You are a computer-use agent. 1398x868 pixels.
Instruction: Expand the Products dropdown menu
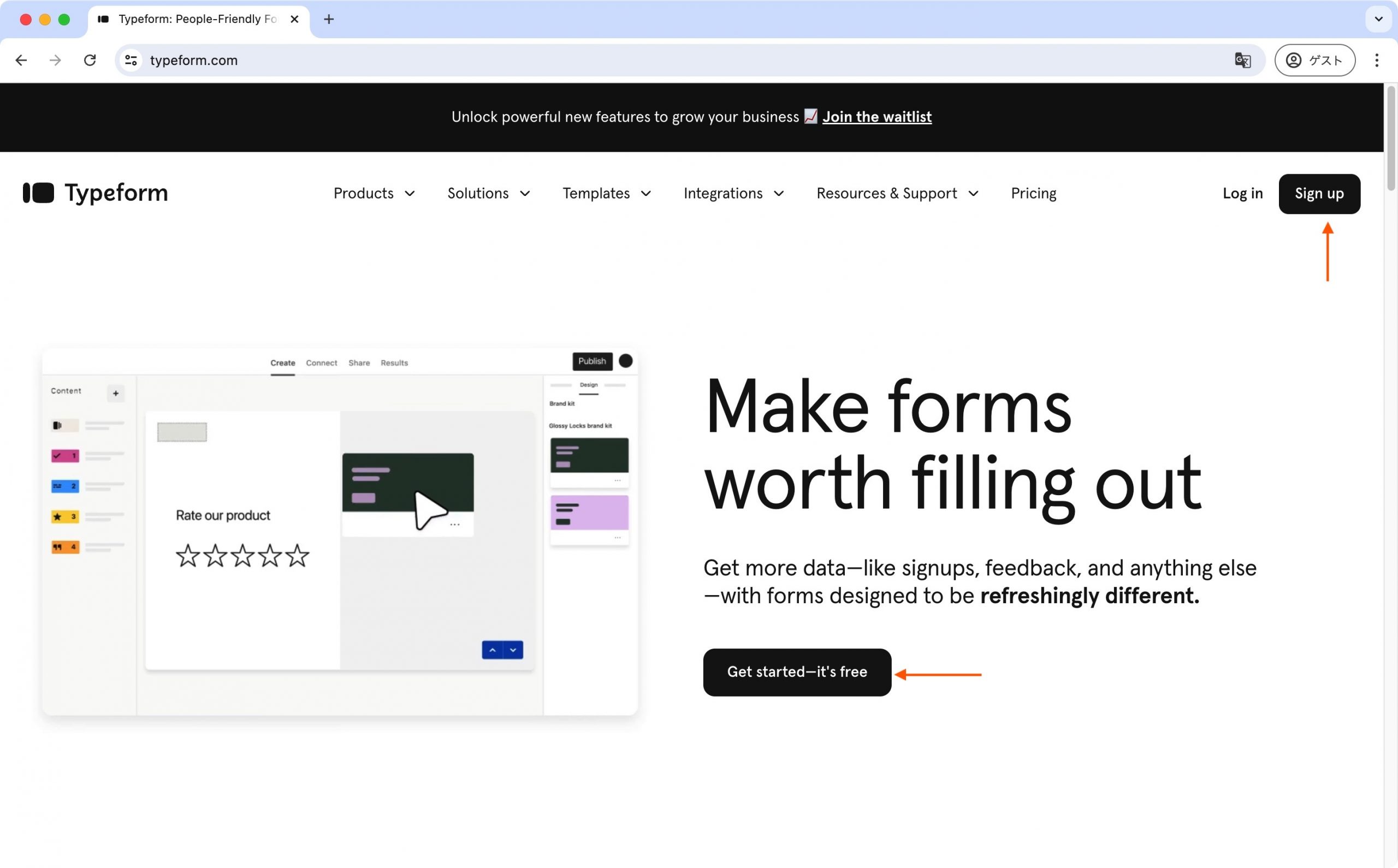point(375,194)
